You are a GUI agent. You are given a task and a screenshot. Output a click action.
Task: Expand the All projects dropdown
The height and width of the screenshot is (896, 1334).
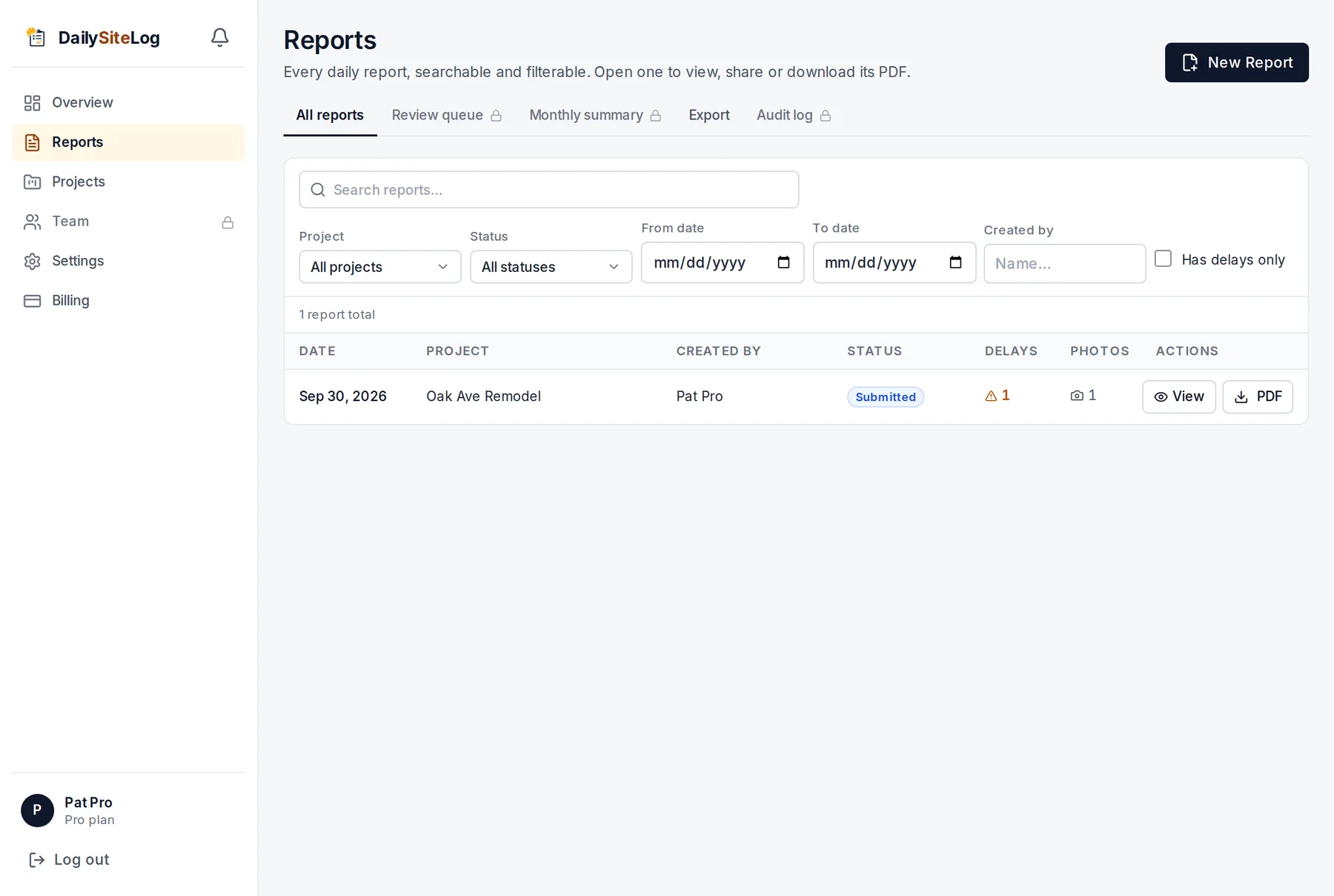click(379, 267)
